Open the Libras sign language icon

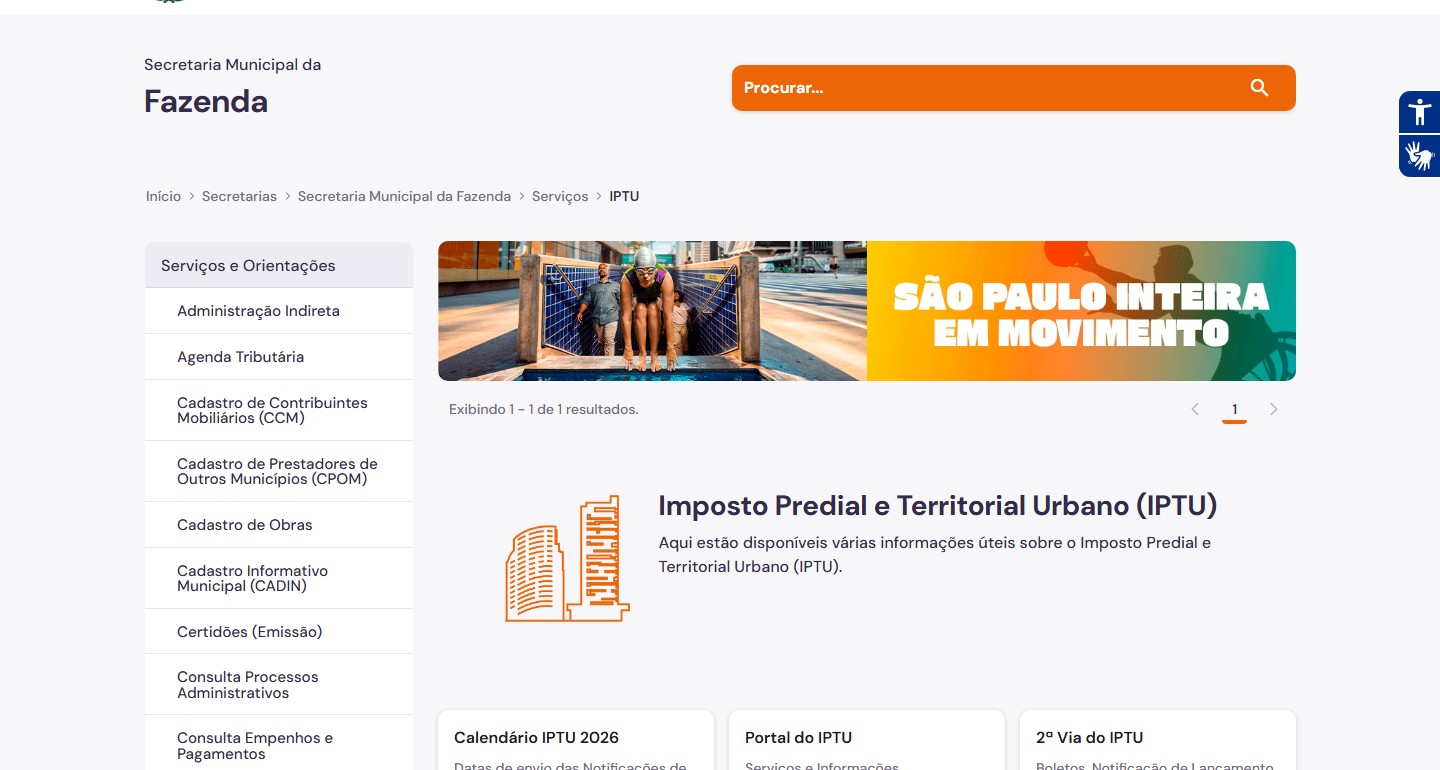tap(1420, 156)
